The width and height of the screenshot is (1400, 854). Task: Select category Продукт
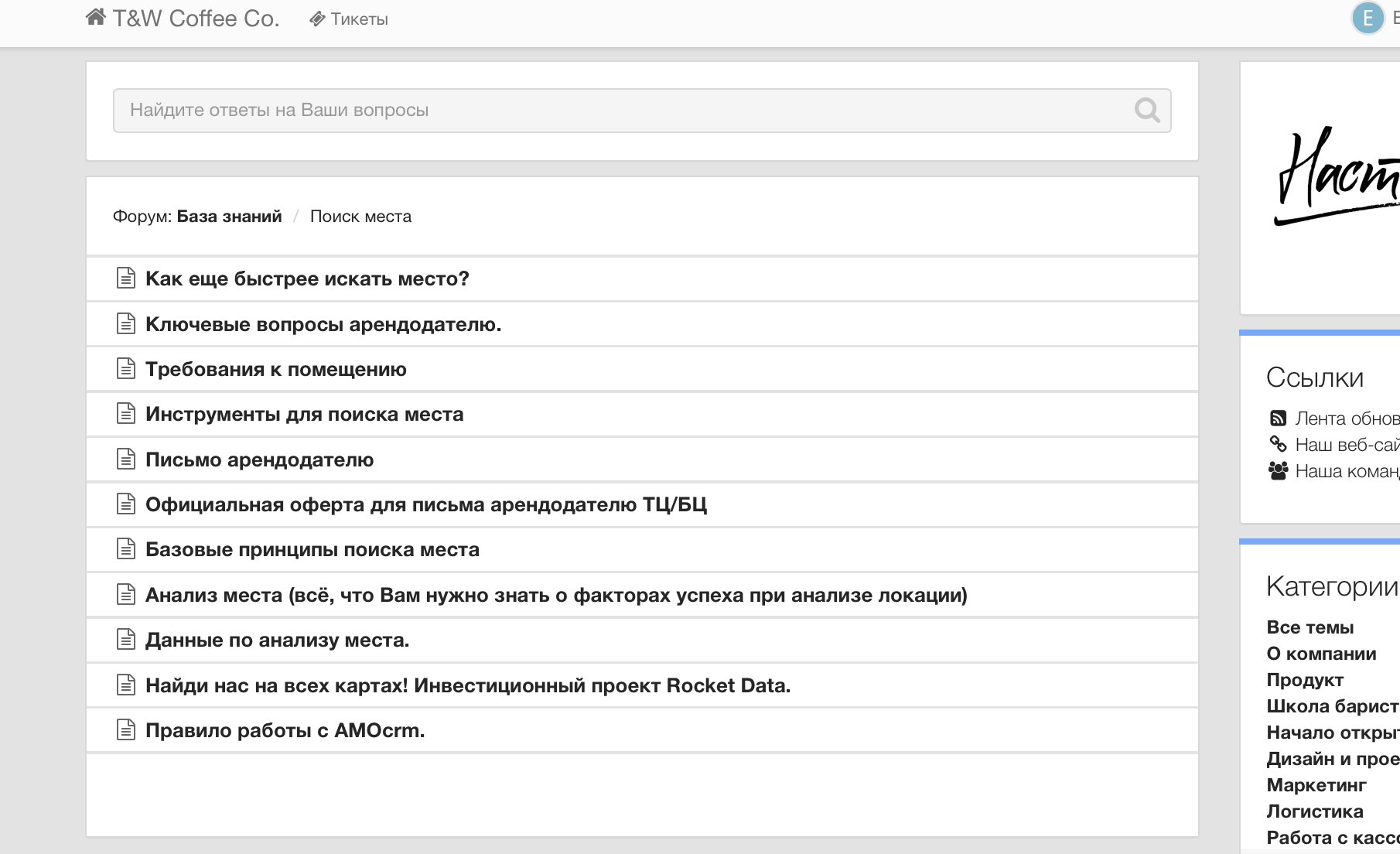click(x=1305, y=680)
